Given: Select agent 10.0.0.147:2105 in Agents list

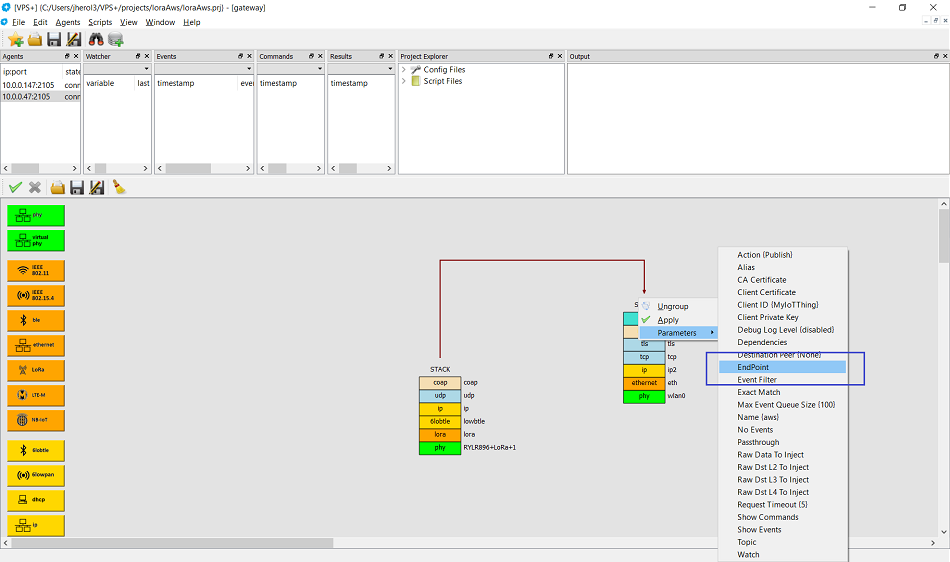Looking at the screenshot, I should coord(30,84).
